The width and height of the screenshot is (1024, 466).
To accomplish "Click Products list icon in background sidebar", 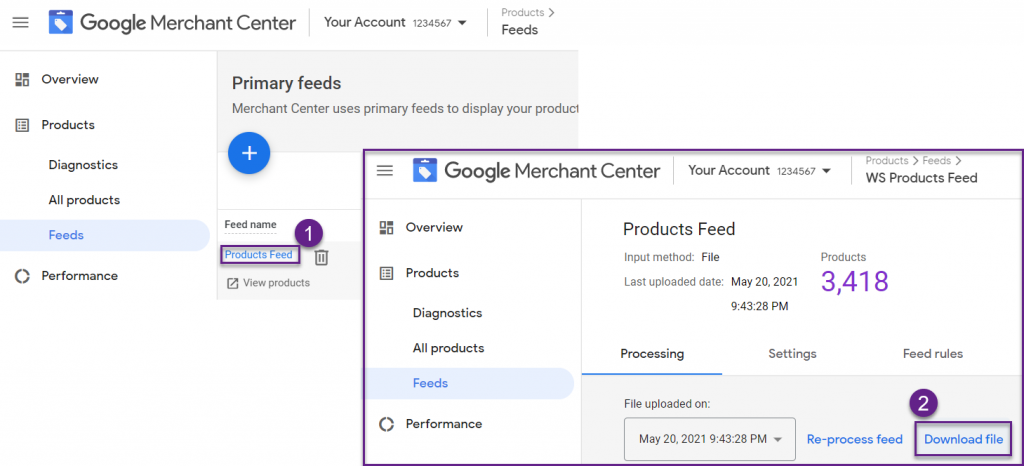I will pos(22,125).
